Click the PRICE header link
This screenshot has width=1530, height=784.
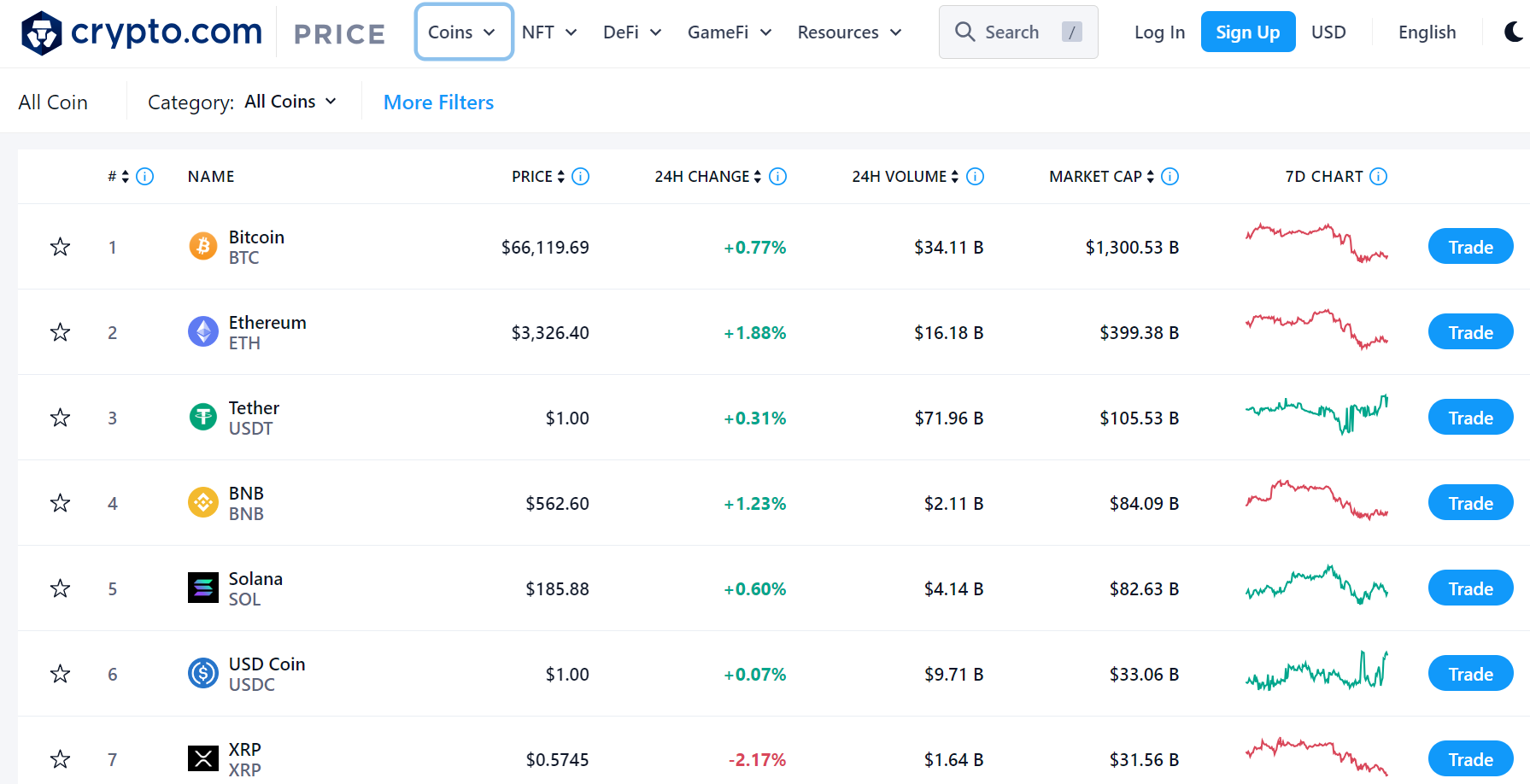coord(339,33)
